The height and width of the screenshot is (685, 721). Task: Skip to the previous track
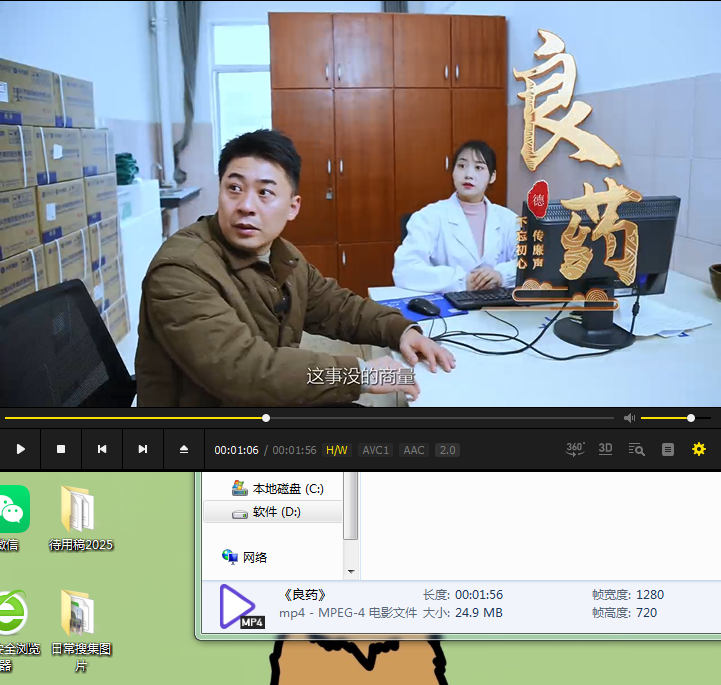tap(102, 450)
